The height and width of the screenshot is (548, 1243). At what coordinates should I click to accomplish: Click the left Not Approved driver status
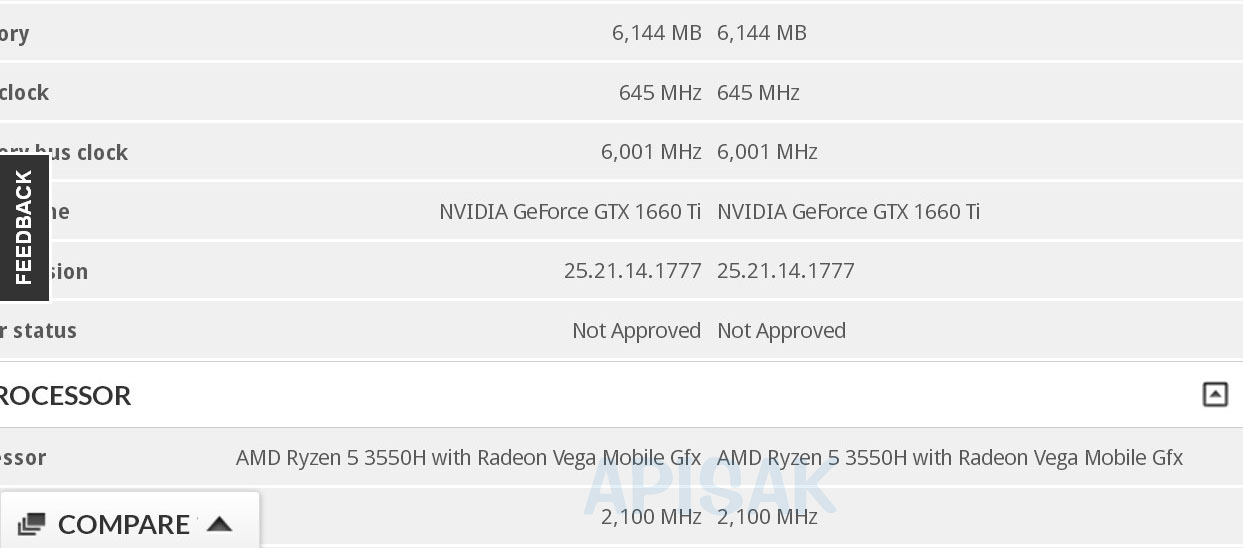coord(636,331)
